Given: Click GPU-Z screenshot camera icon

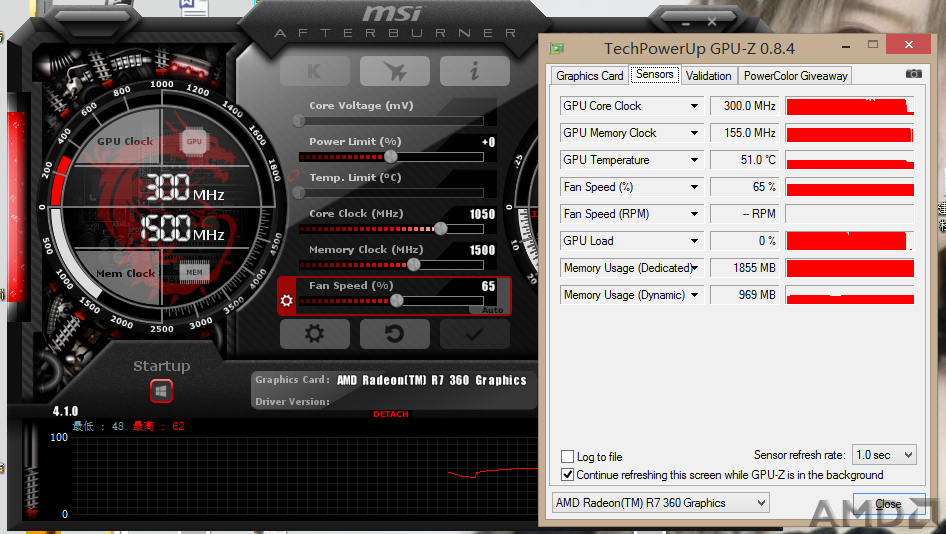Looking at the screenshot, I should coord(913,74).
